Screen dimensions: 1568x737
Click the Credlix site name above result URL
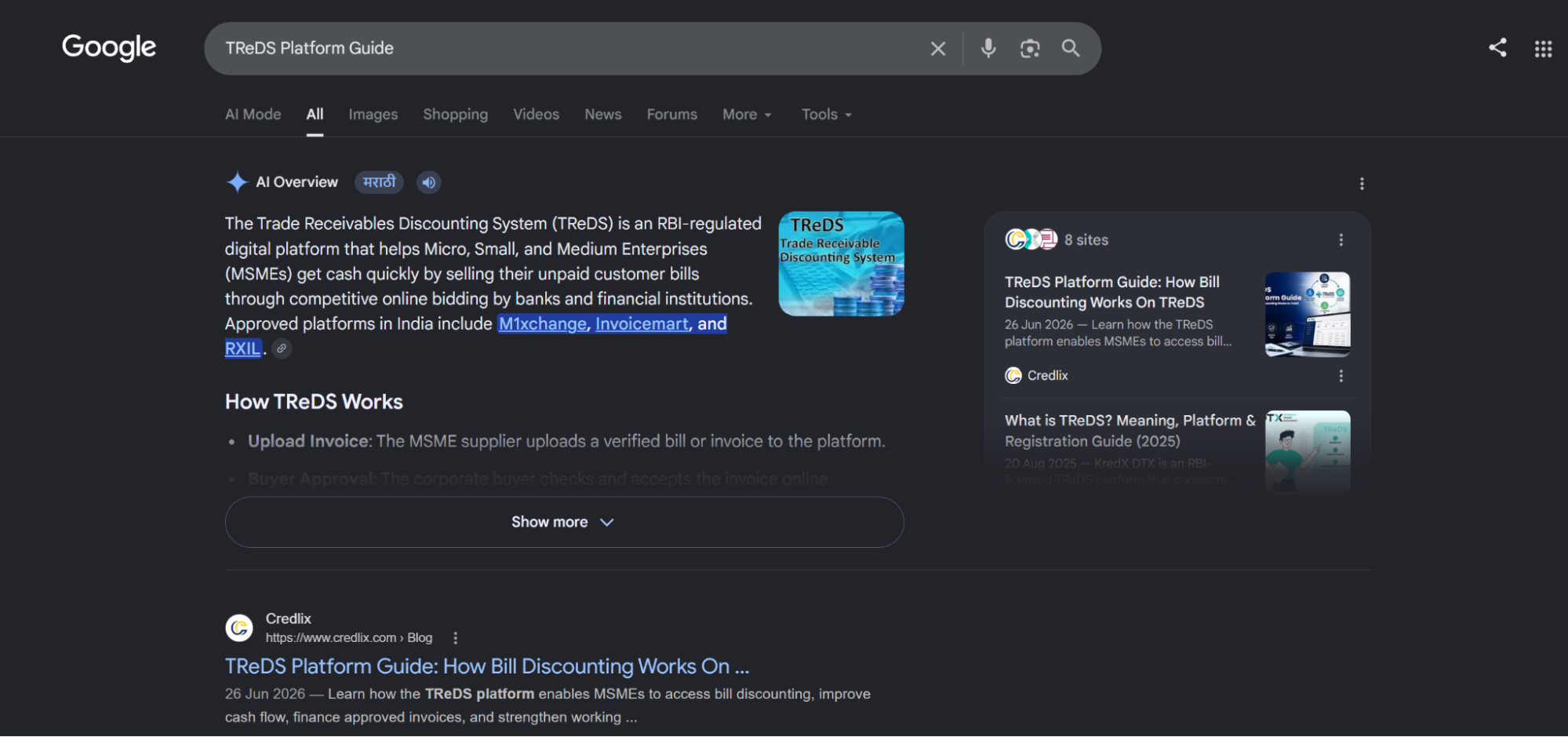[288, 618]
